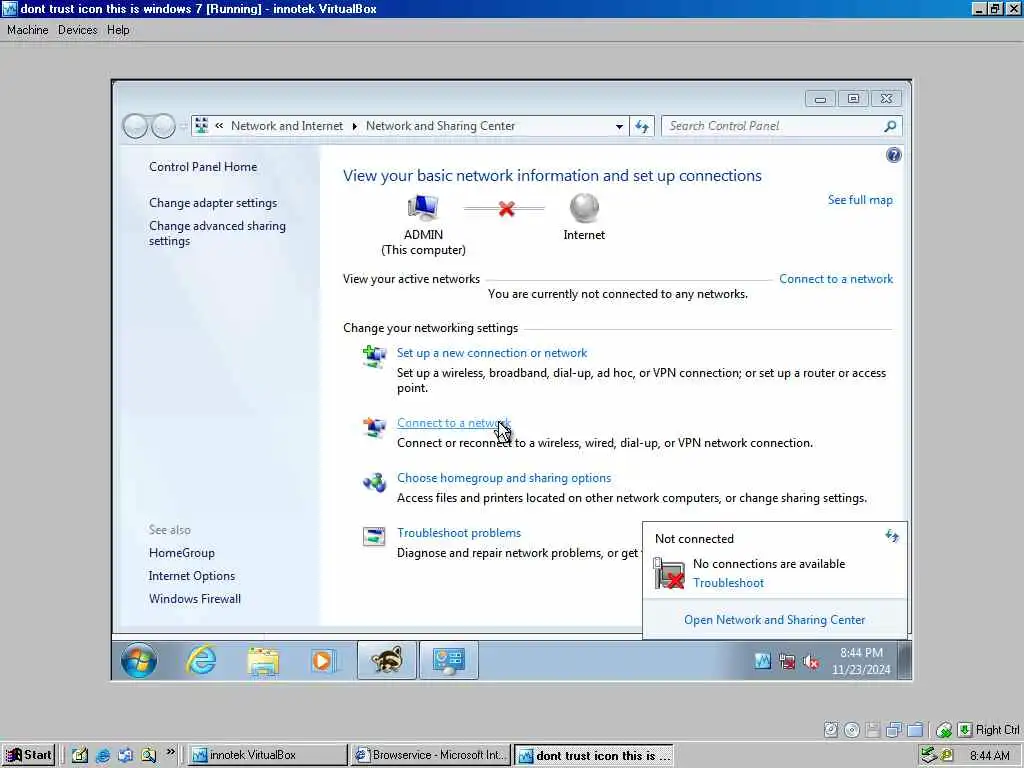Click the Internet globe icon
This screenshot has height=768, width=1024.
click(584, 208)
